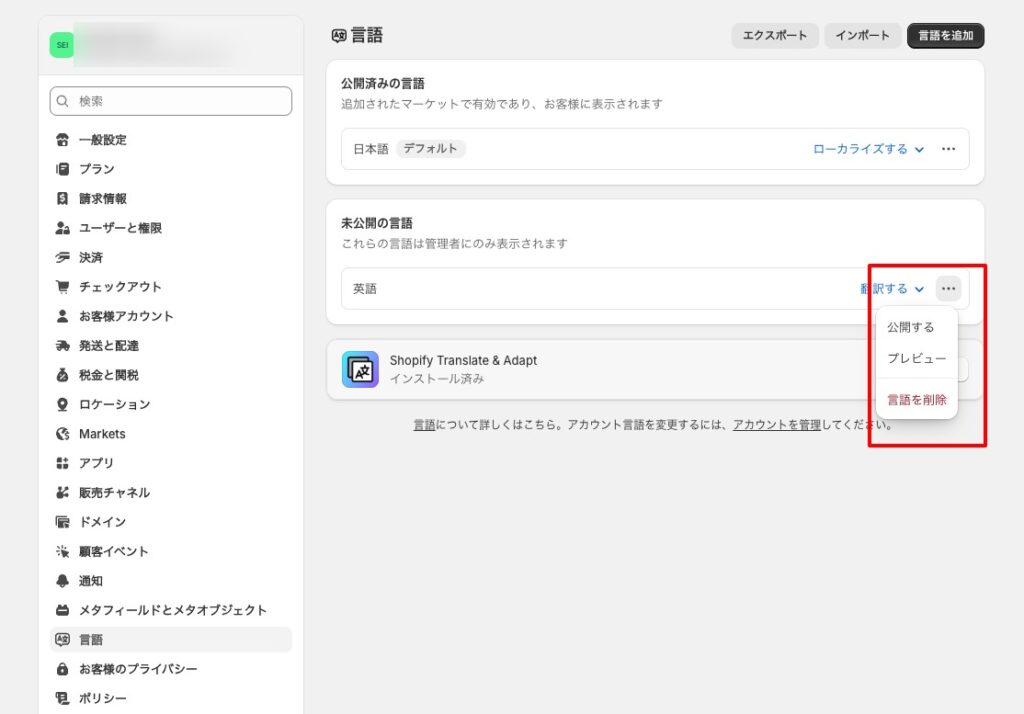Viewport: 1024px width, 714px height.
Task: Click the 言語を追加 button
Action: 944,34
